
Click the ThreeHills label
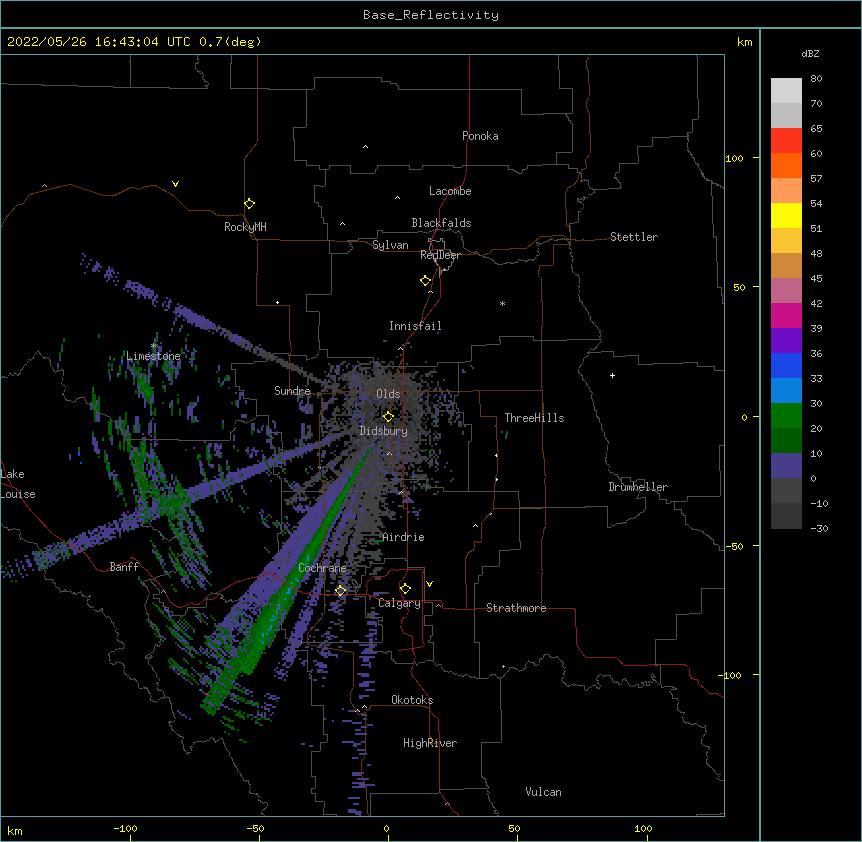pyautogui.click(x=534, y=418)
